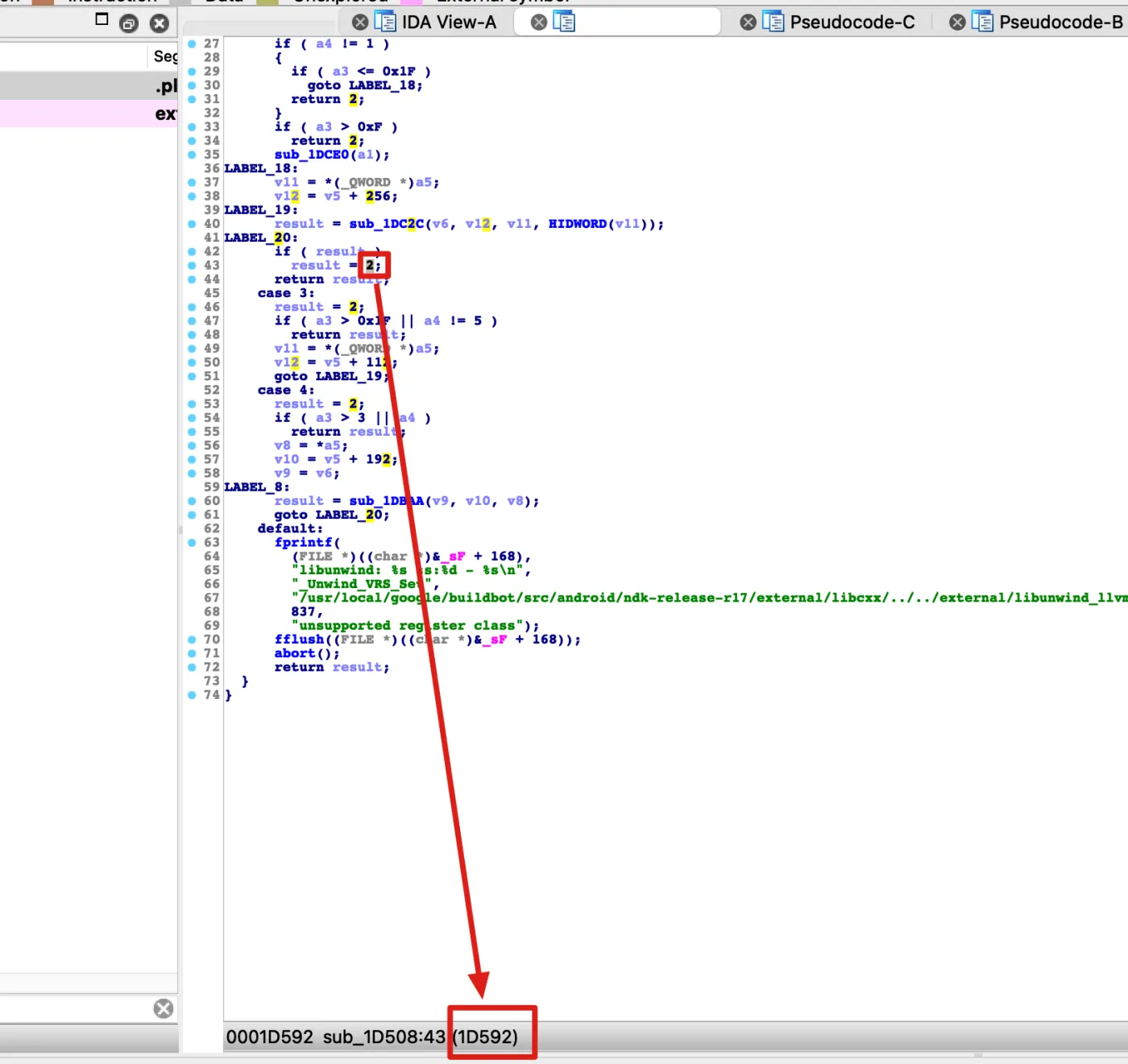
Task: Click the Pseudocode-B tab's document icon
Action: click(x=982, y=23)
